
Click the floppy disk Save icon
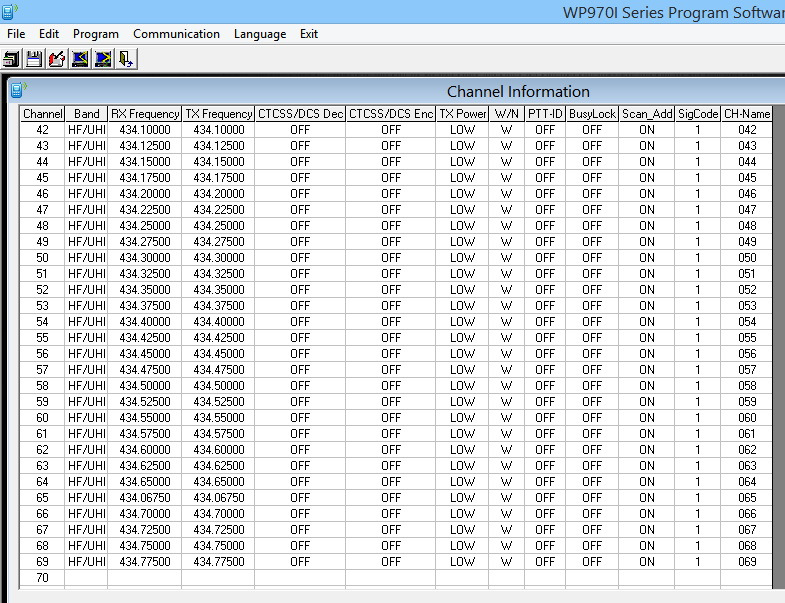34,59
